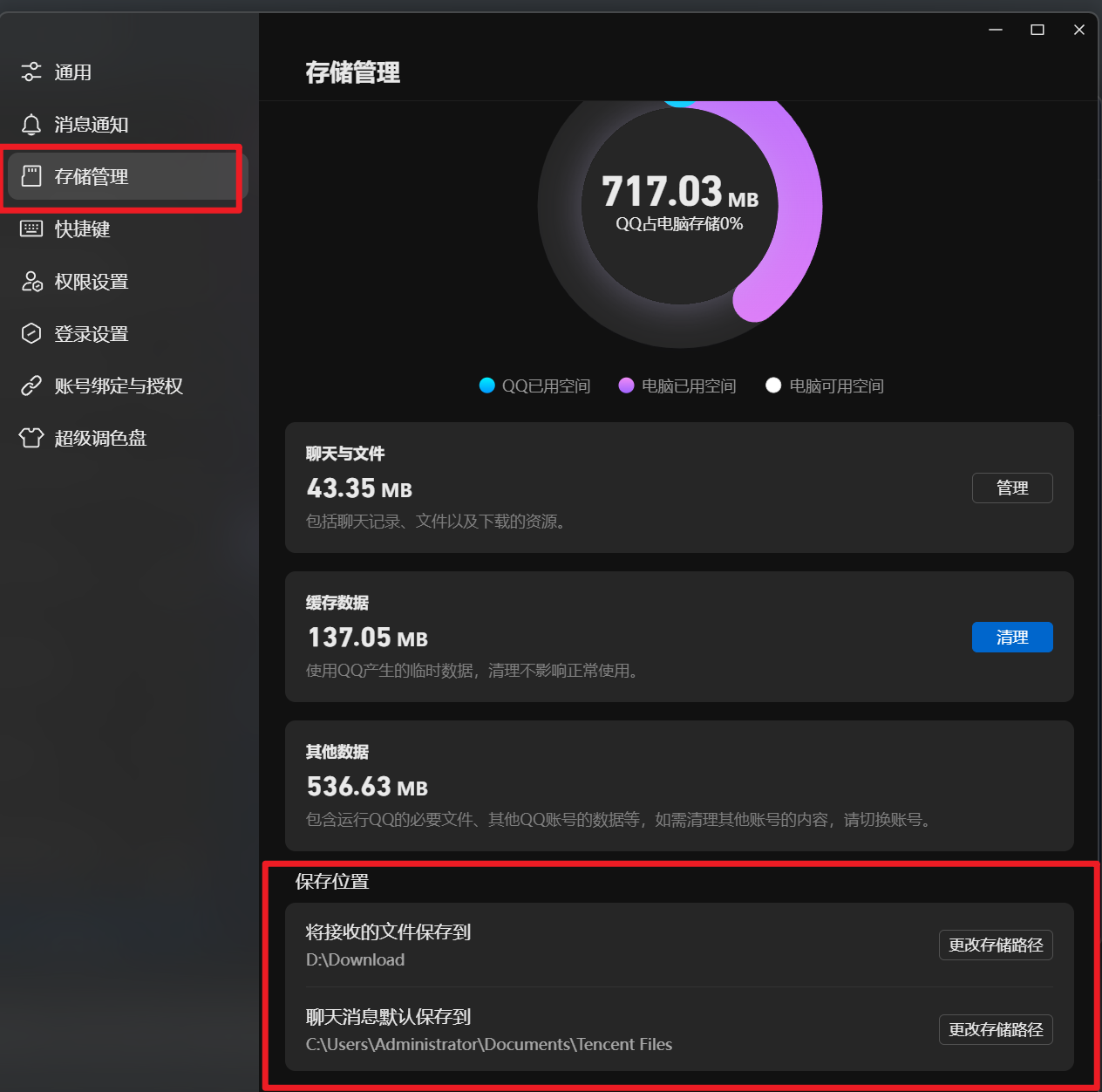Click the bell icon for 消息通知
The image size is (1102, 1092).
tap(31, 124)
